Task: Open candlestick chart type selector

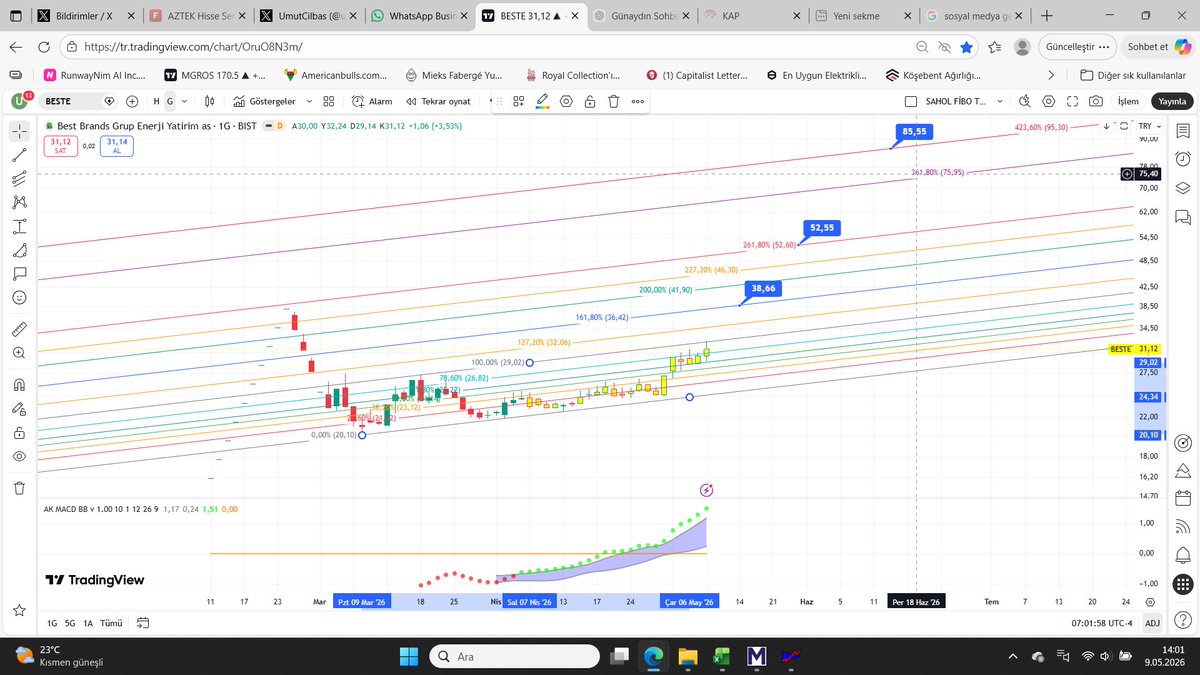Action: (x=210, y=101)
